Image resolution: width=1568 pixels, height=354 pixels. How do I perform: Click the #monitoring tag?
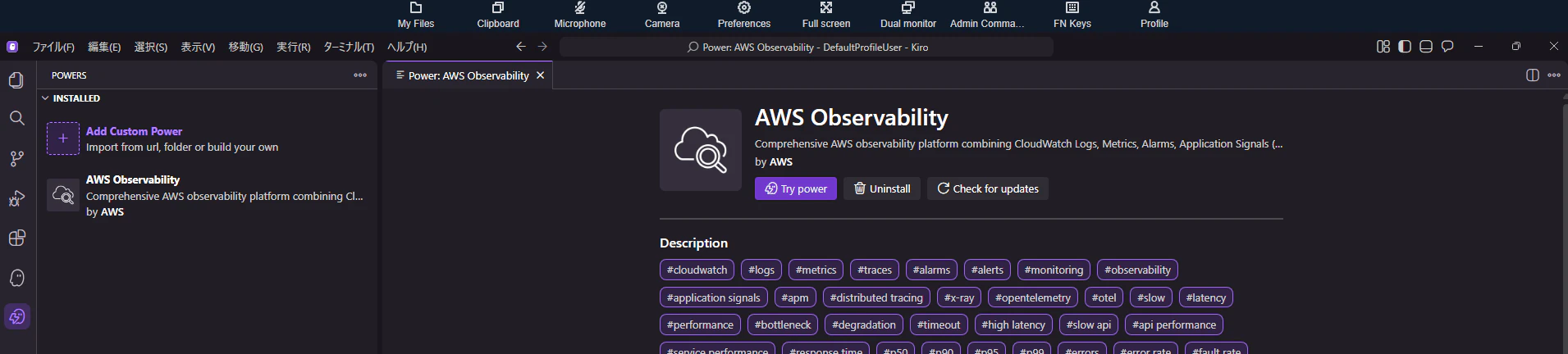point(1054,270)
